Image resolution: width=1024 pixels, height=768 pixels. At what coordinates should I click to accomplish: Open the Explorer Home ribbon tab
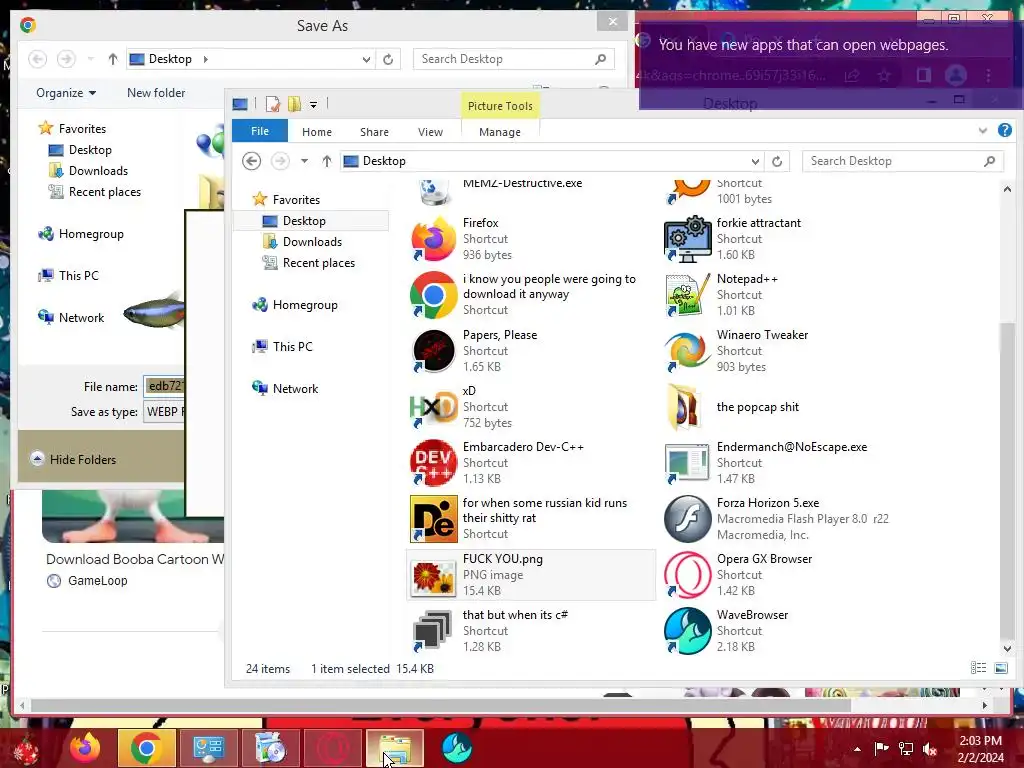click(x=317, y=132)
